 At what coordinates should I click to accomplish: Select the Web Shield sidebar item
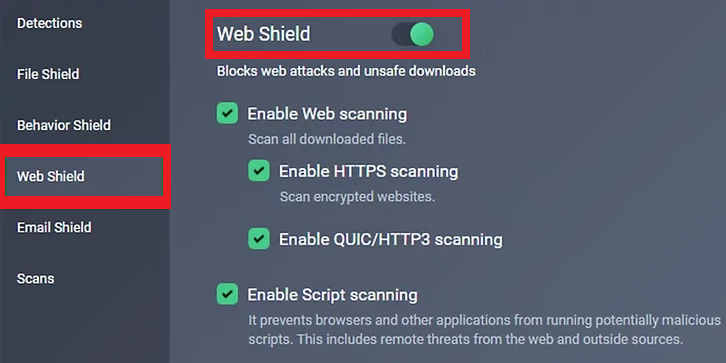pyautogui.click(x=84, y=176)
